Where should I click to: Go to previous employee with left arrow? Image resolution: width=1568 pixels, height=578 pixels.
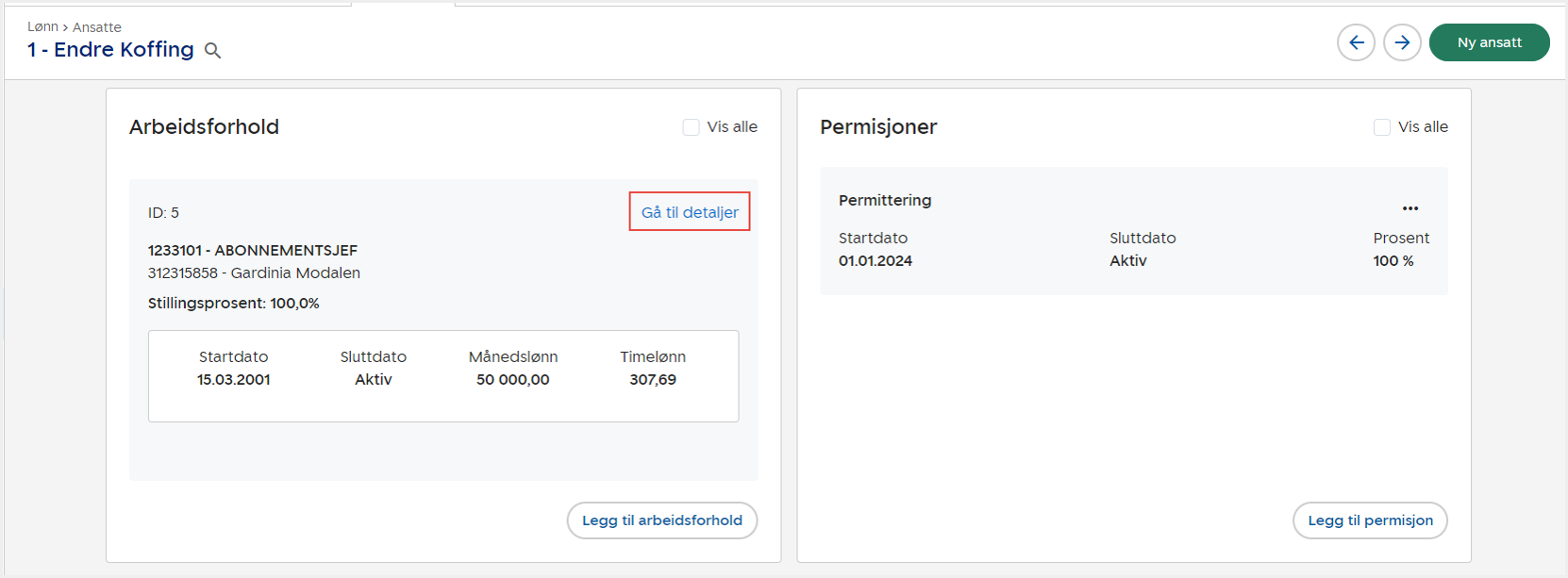(1356, 42)
